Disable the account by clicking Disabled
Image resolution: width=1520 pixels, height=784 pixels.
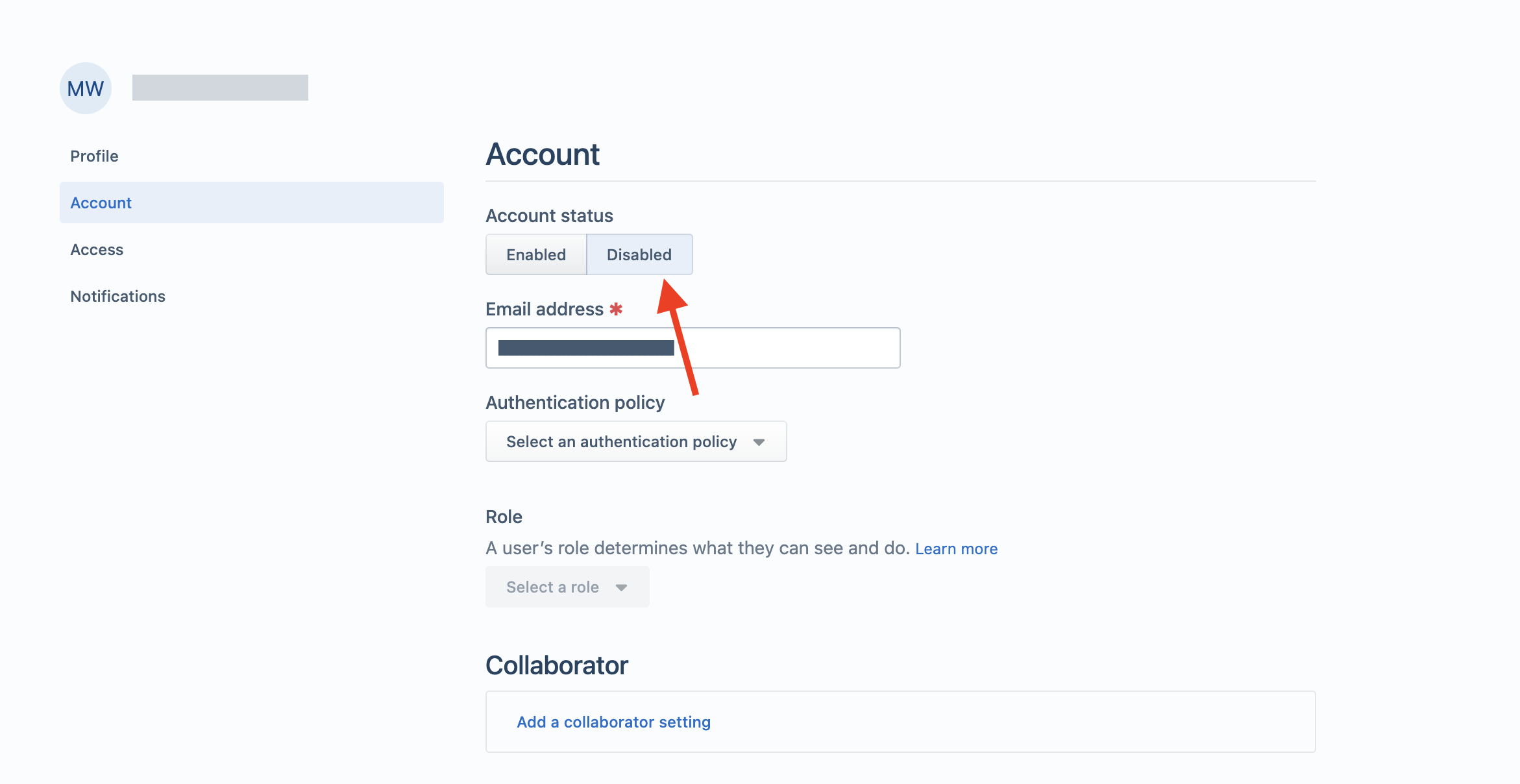(639, 254)
